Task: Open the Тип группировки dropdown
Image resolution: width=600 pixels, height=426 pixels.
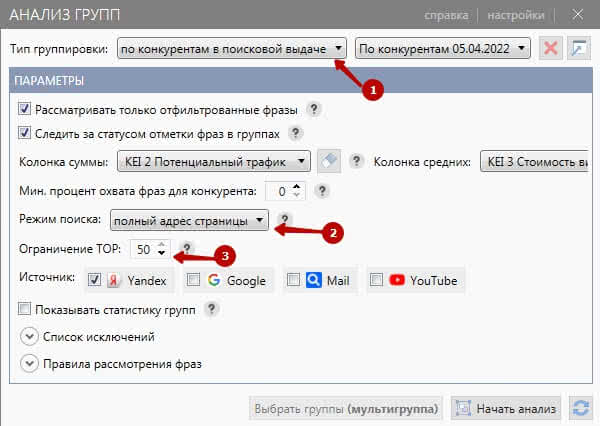Action: click(x=232, y=49)
